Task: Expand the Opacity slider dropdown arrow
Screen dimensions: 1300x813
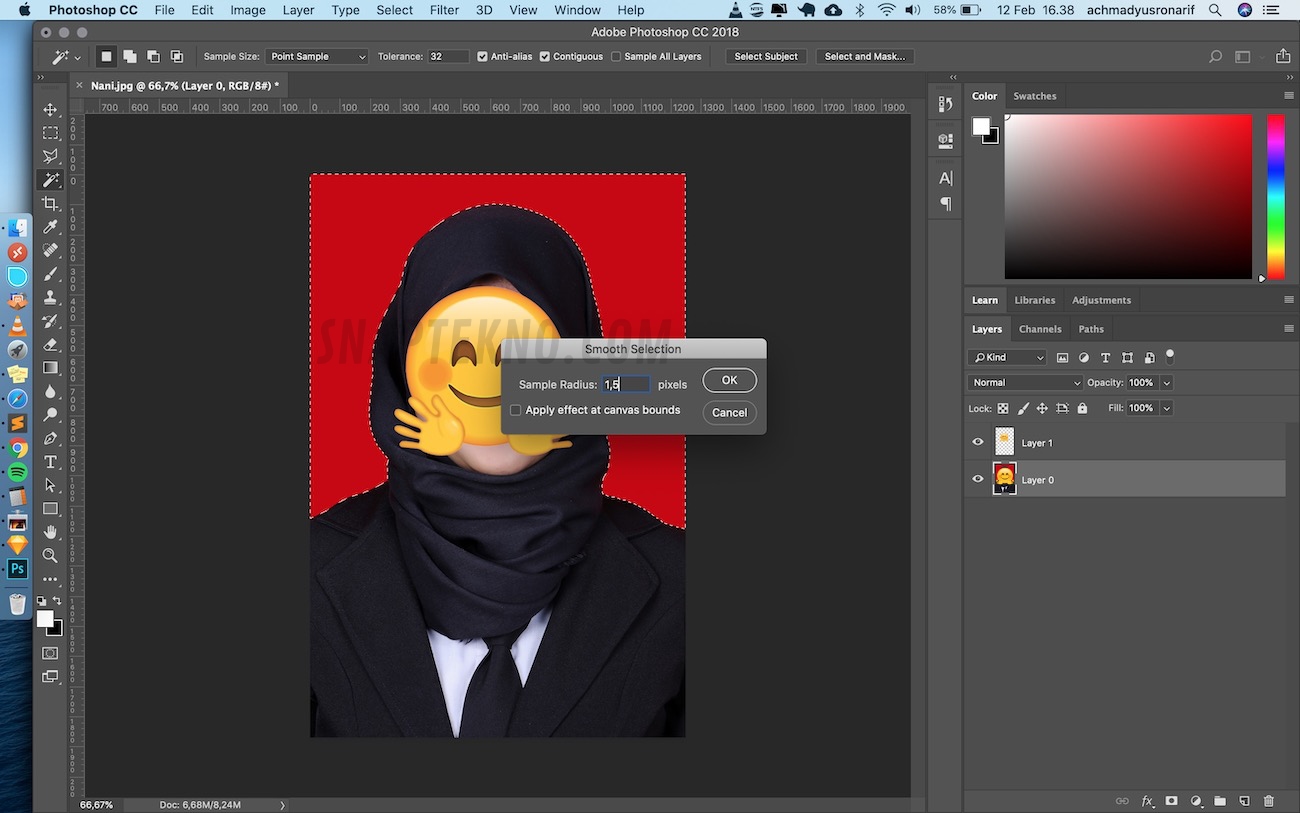Action: click(x=1167, y=383)
